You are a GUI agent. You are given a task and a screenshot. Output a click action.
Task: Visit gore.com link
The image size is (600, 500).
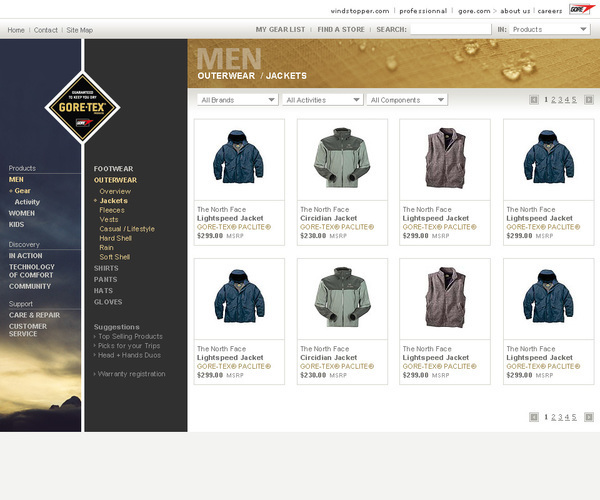tap(474, 11)
